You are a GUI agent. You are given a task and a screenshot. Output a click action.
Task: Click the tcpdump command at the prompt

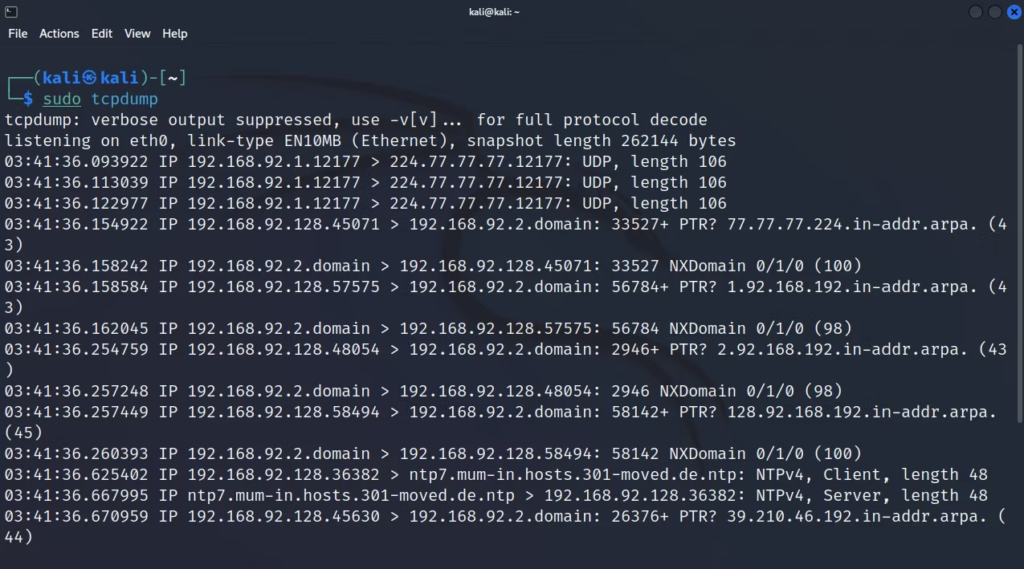coord(124,99)
